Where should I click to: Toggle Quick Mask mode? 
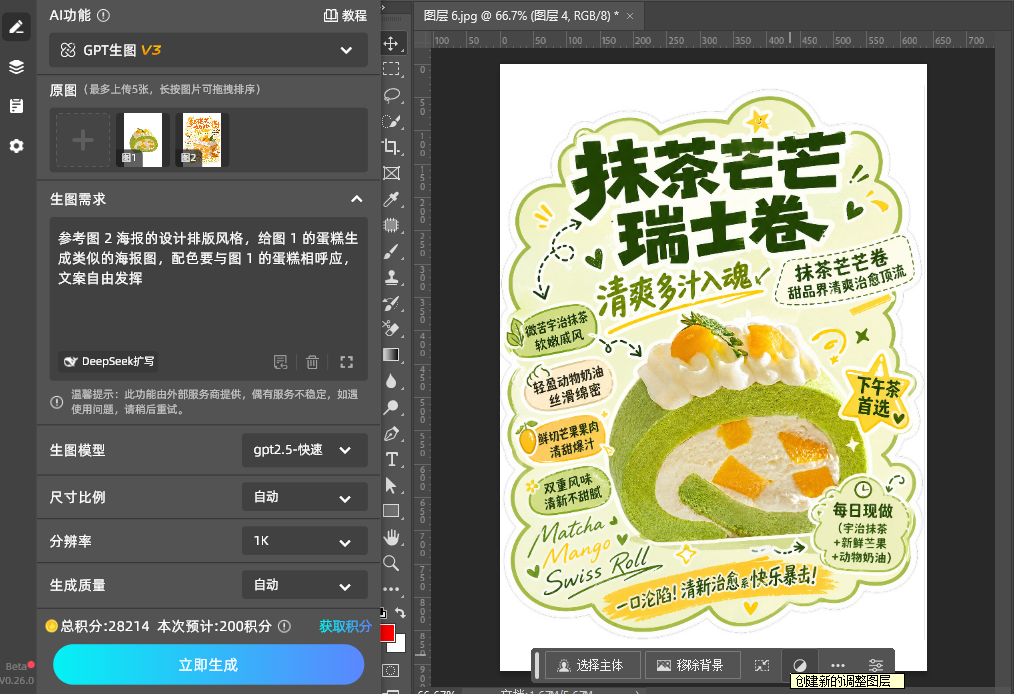[x=391, y=671]
